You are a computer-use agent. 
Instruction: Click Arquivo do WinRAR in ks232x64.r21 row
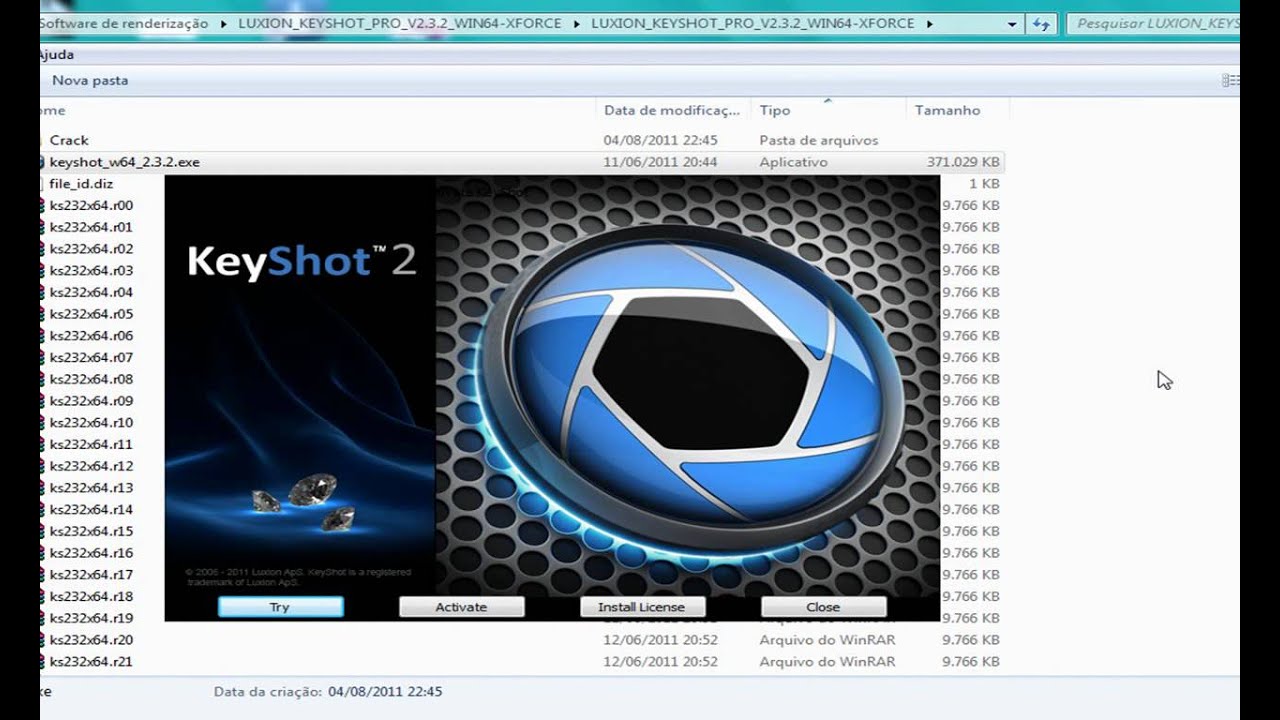827,662
